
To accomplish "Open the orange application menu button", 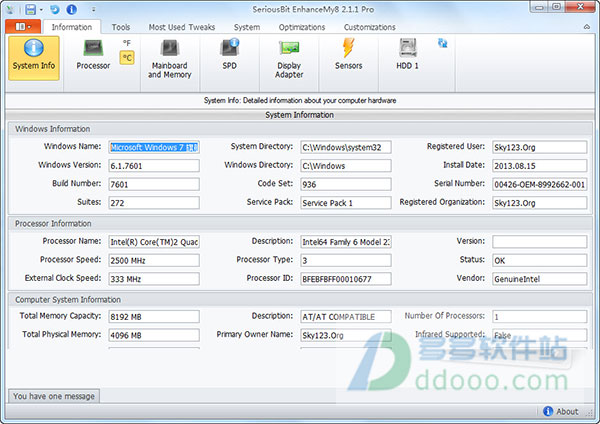I will pos(23,26).
